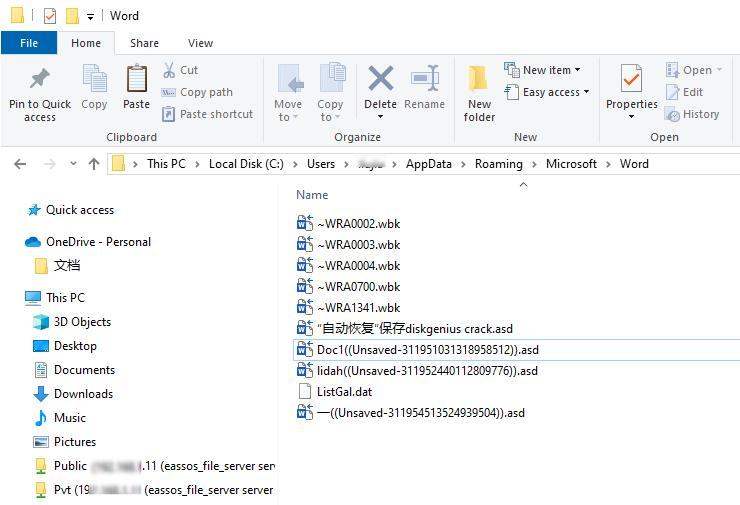Switch to the View tab
The image size is (740, 505).
(x=201, y=43)
